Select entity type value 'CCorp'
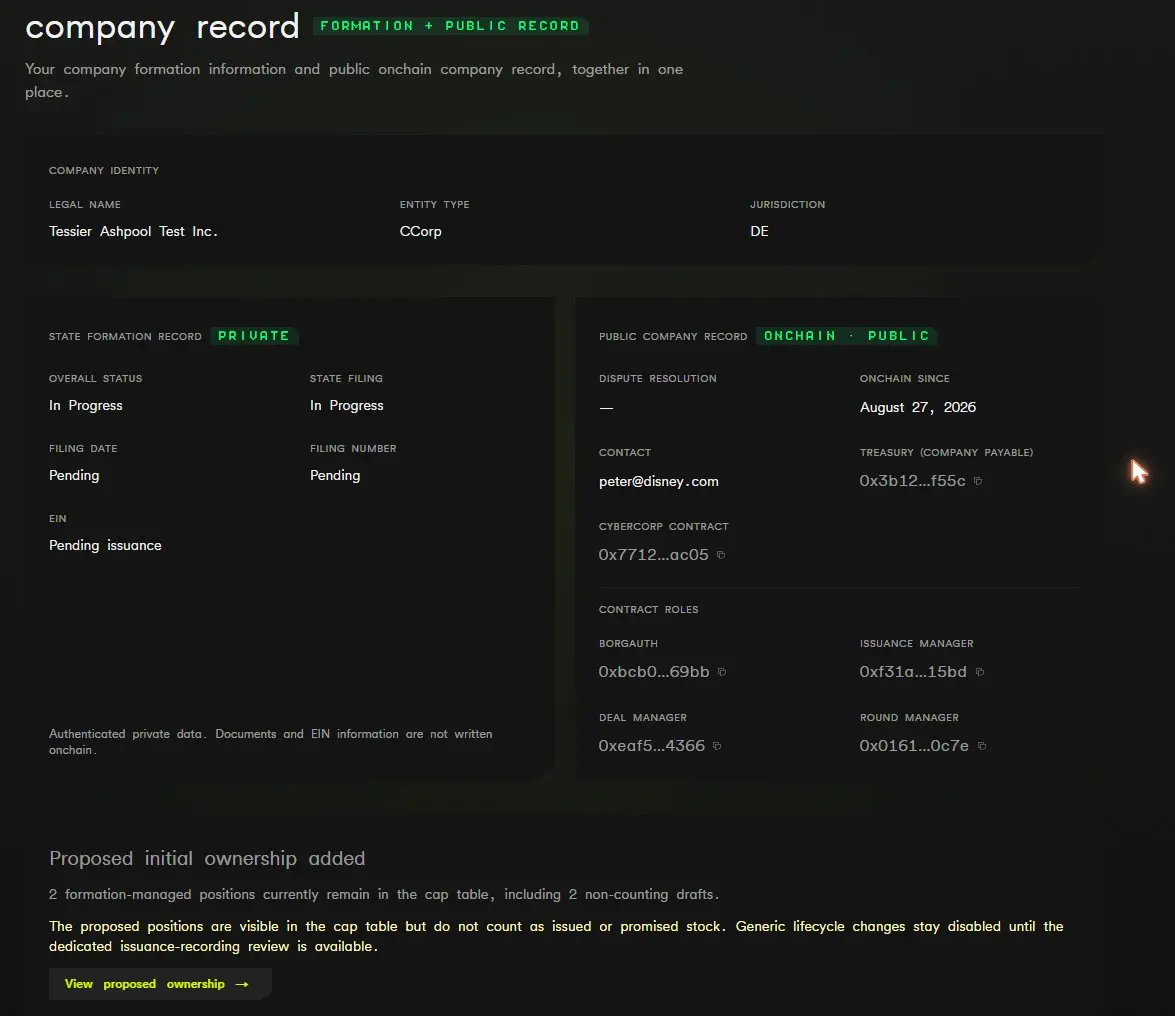1175x1016 pixels. coord(420,232)
